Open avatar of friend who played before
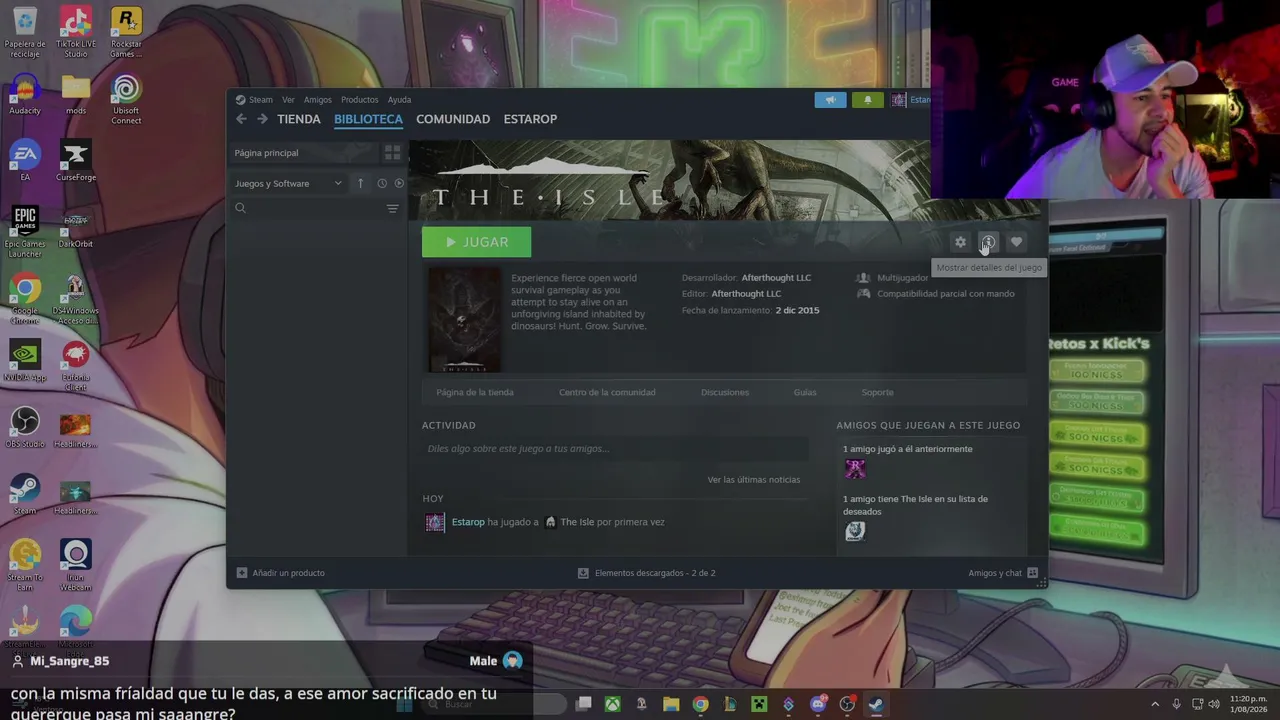 (855, 469)
